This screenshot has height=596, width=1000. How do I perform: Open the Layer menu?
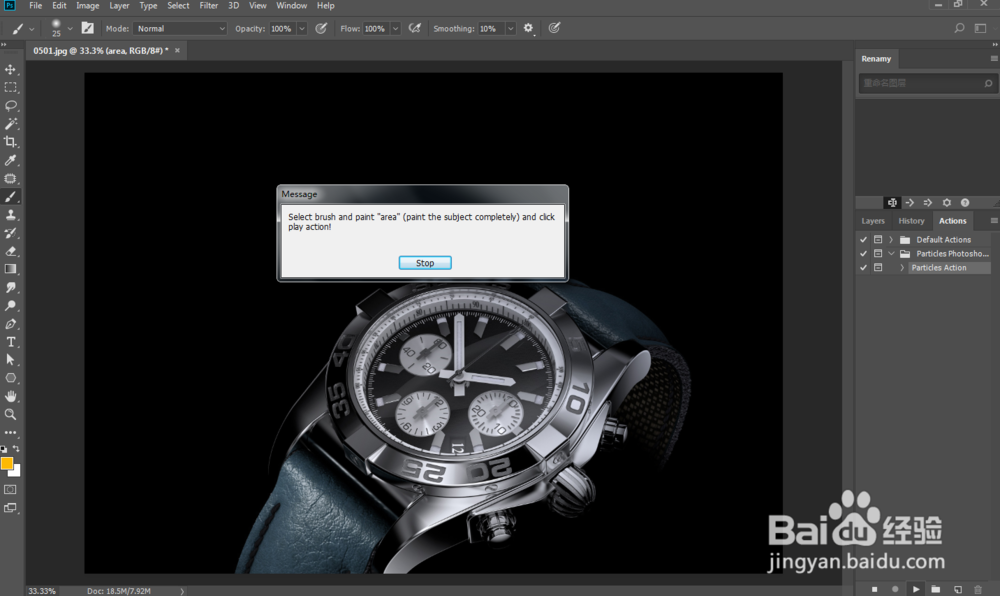pyautogui.click(x=119, y=6)
